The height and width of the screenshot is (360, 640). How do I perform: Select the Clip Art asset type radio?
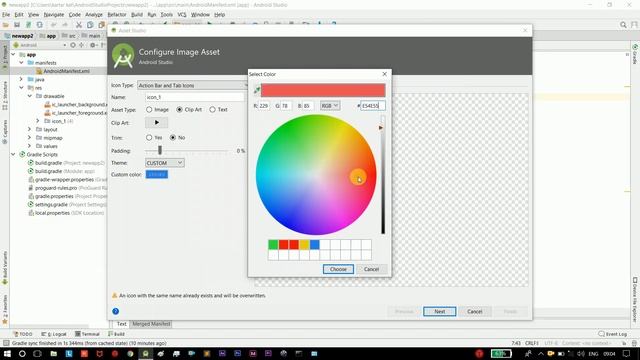point(179,109)
